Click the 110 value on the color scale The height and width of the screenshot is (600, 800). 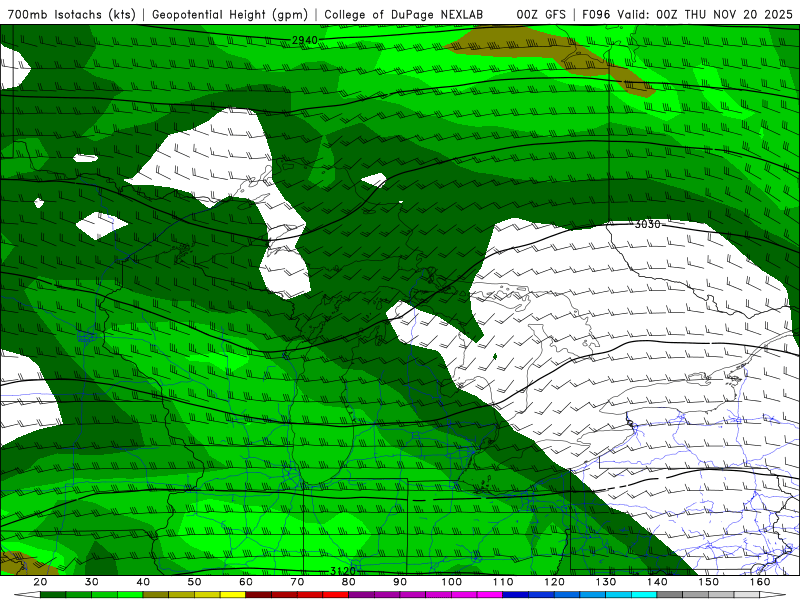503,582
